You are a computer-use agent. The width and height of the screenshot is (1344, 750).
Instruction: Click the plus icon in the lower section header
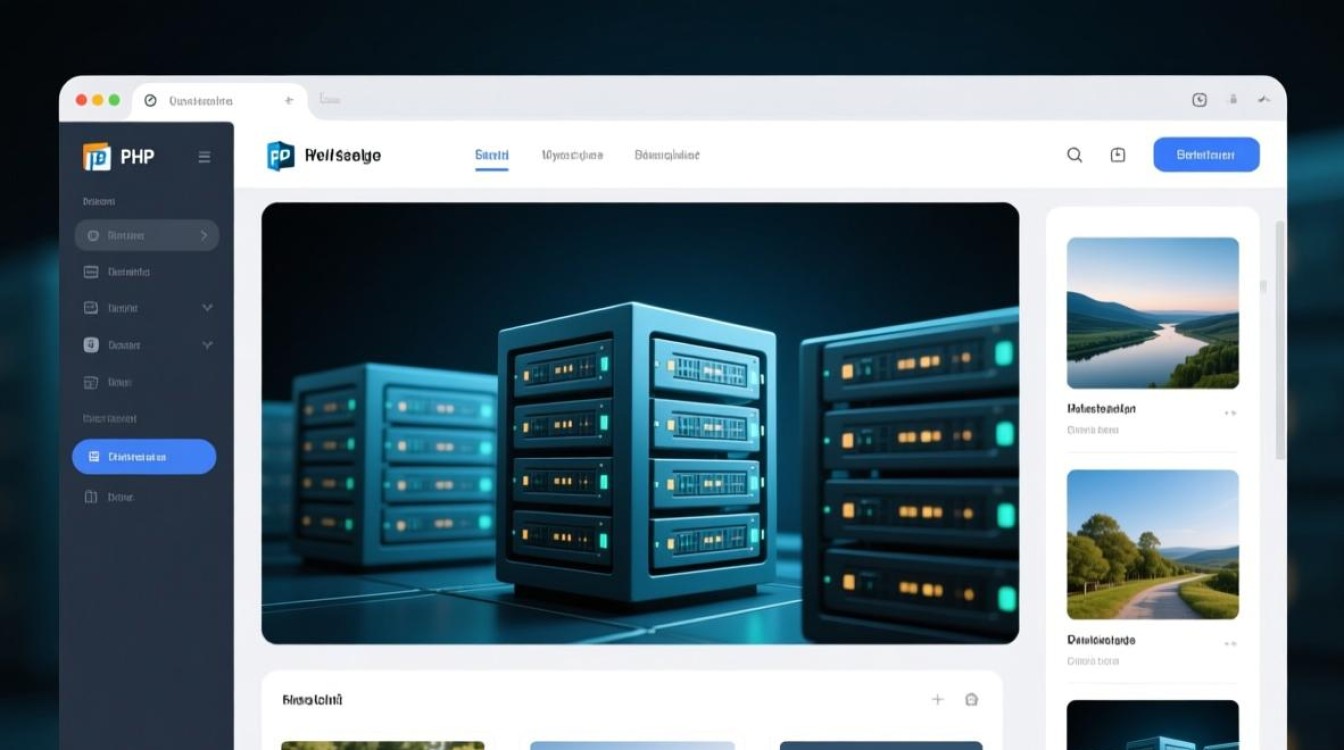pos(938,699)
